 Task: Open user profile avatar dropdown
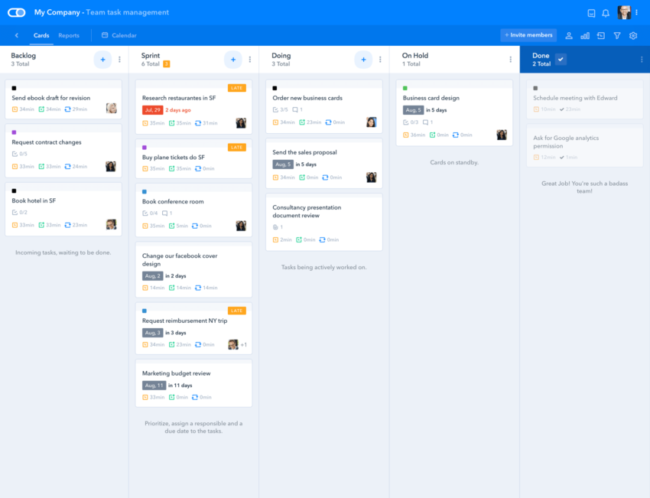click(x=626, y=13)
